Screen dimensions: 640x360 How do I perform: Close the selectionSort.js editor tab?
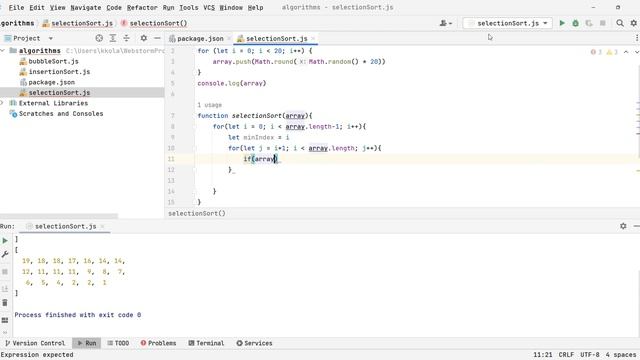point(313,38)
